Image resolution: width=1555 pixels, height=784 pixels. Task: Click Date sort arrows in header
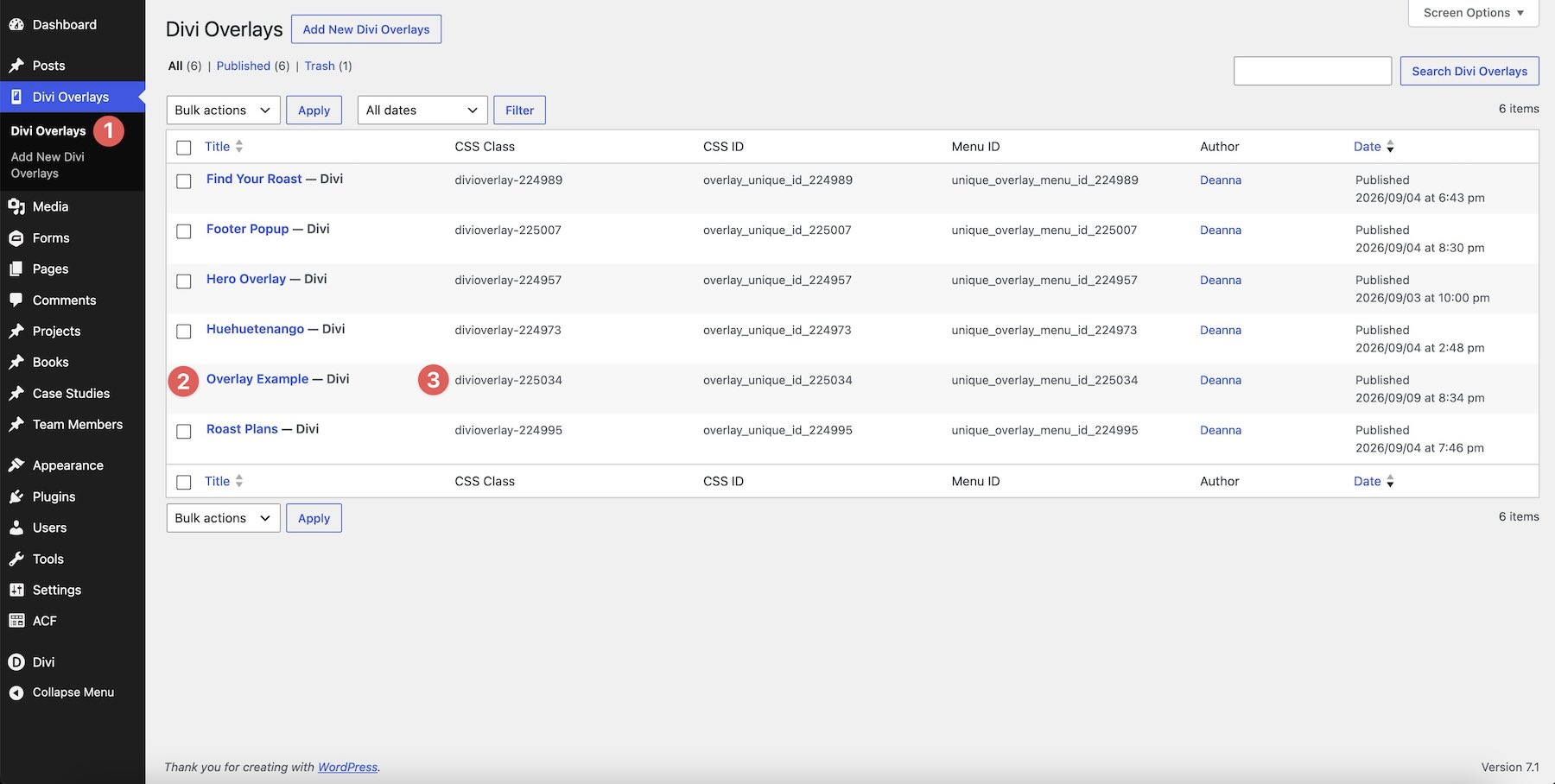tap(1390, 147)
